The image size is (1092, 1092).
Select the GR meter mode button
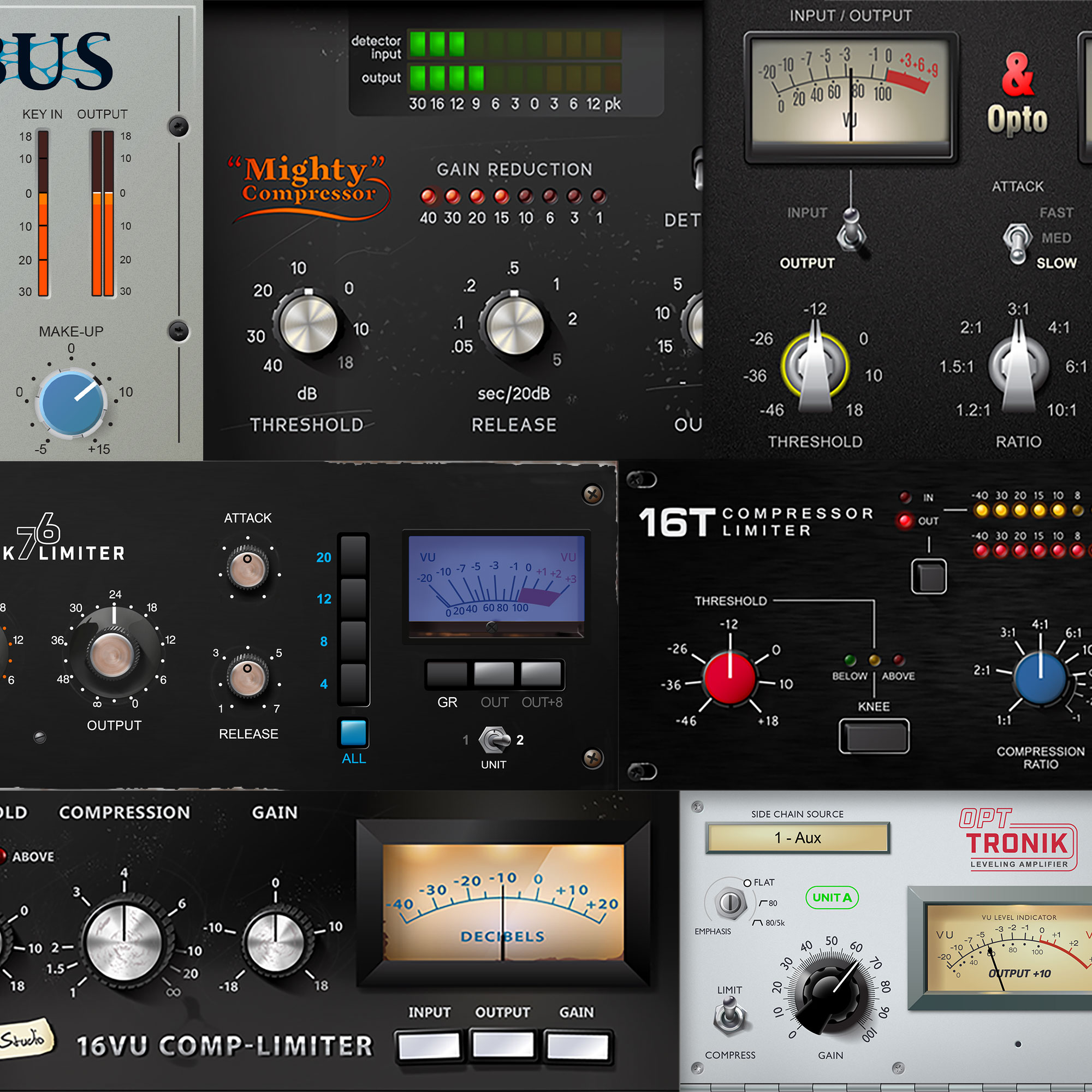pos(447,674)
